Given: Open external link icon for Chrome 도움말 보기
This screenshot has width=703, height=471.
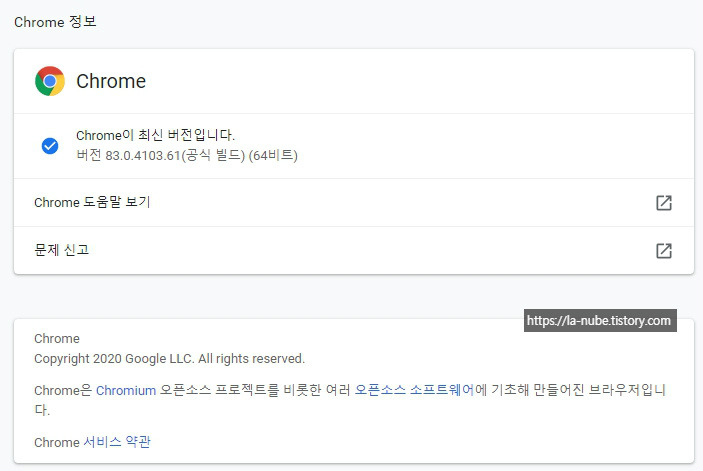Looking at the screenshot, I should coord(664,203).
